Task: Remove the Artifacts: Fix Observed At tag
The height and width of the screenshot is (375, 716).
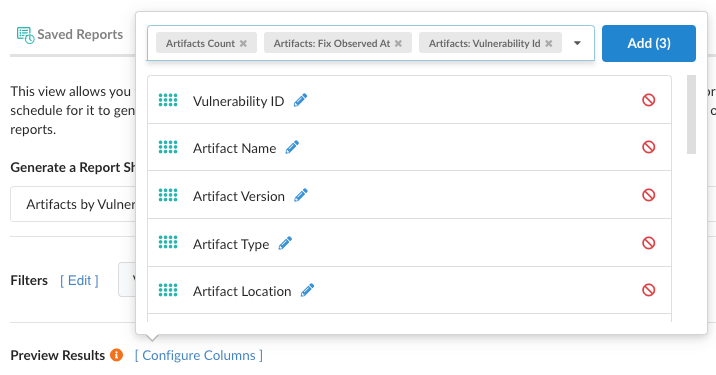Action: point(398,43)
